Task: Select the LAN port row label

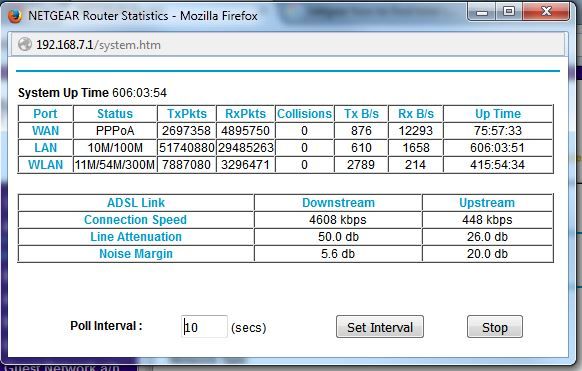Action: (x=46, y=148)
